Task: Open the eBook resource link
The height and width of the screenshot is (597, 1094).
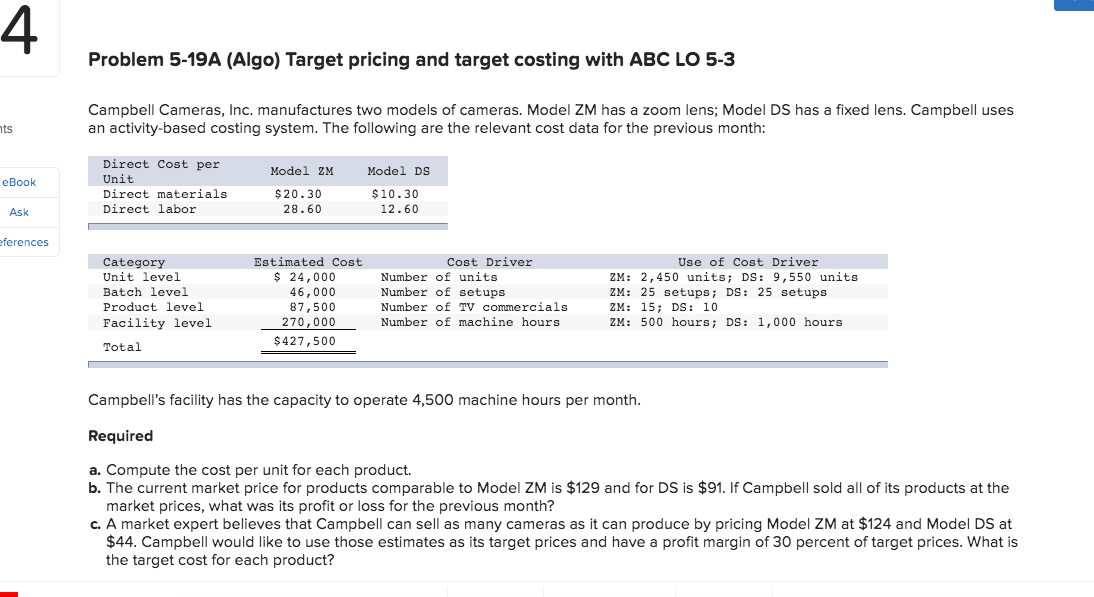Action: point(20,182)
